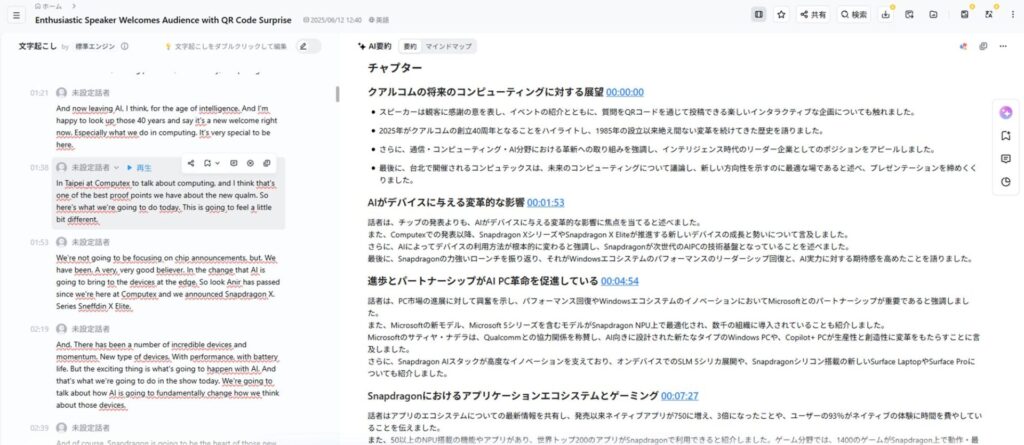Click speaker avatar at 01:21
Screen dimensions: 1024x445
pos(61,93)
